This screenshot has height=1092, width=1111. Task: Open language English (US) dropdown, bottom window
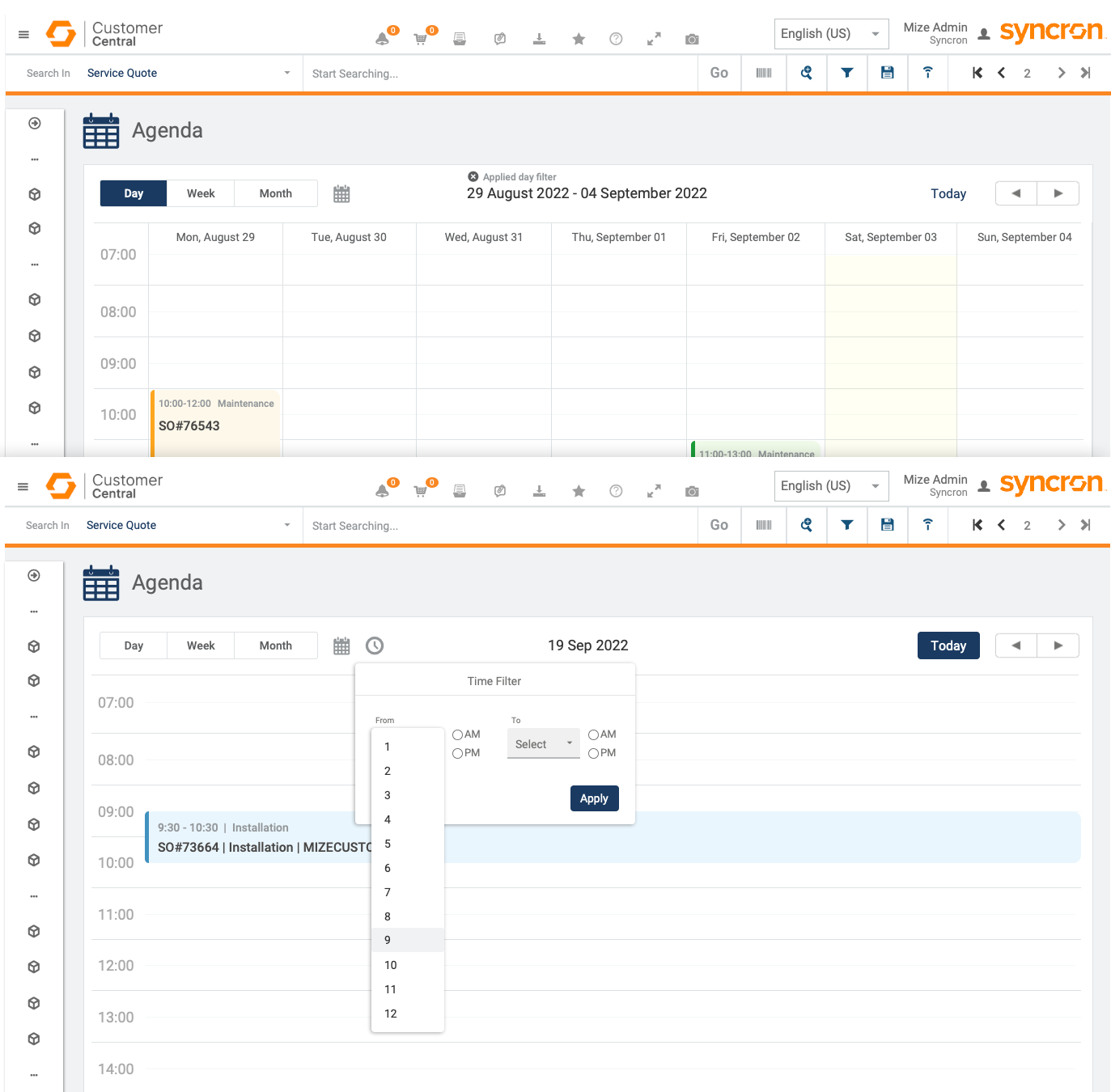point(831,486)
